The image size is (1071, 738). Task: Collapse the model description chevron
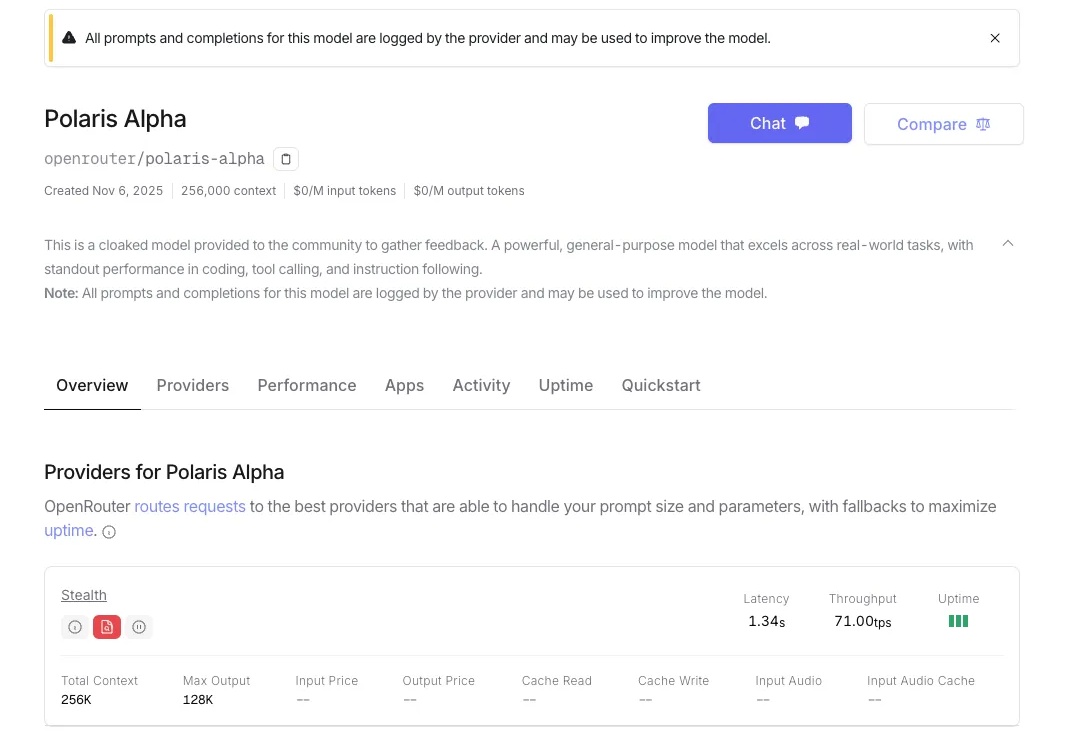1008,243
